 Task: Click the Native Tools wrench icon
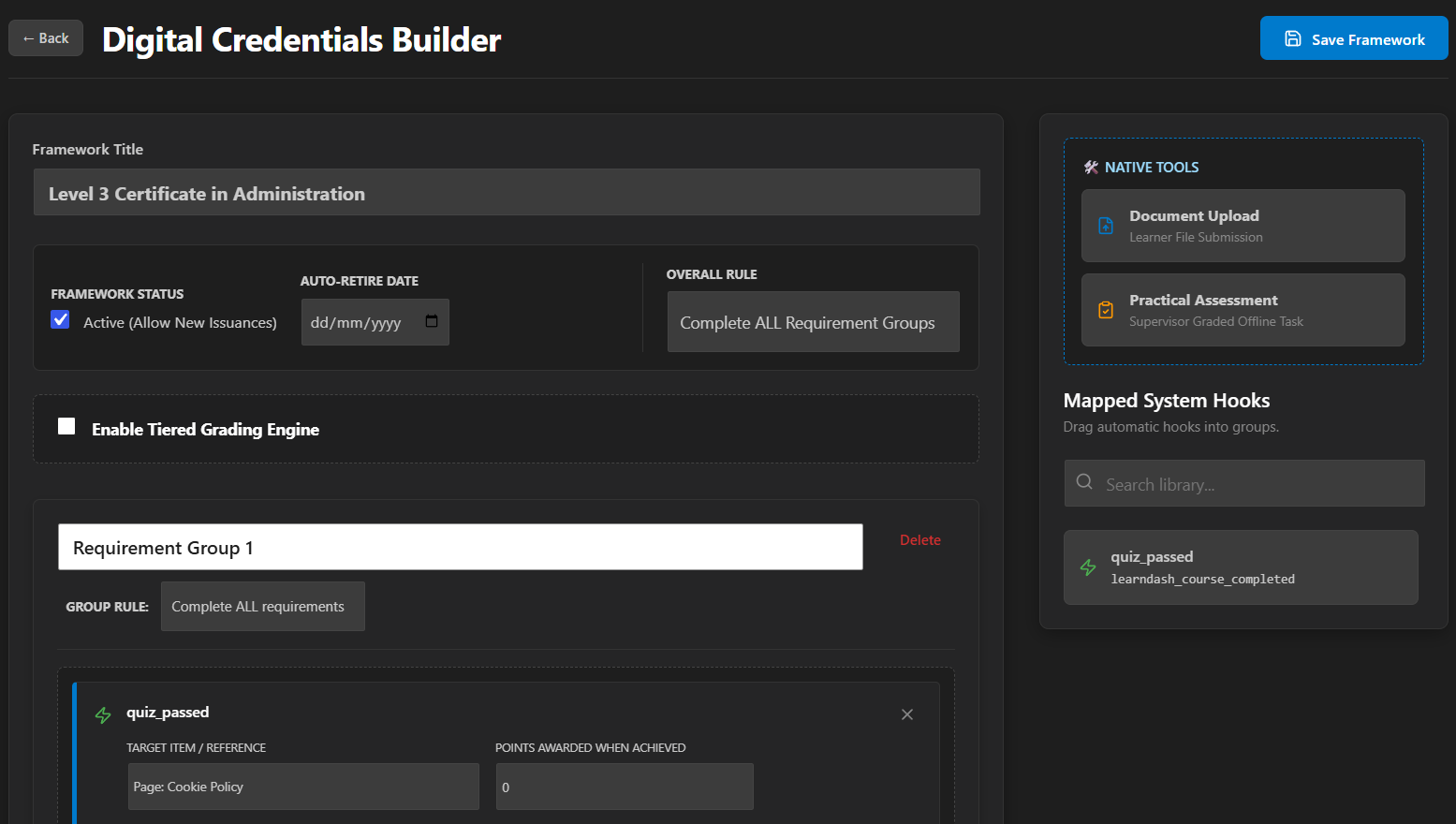1091,168
